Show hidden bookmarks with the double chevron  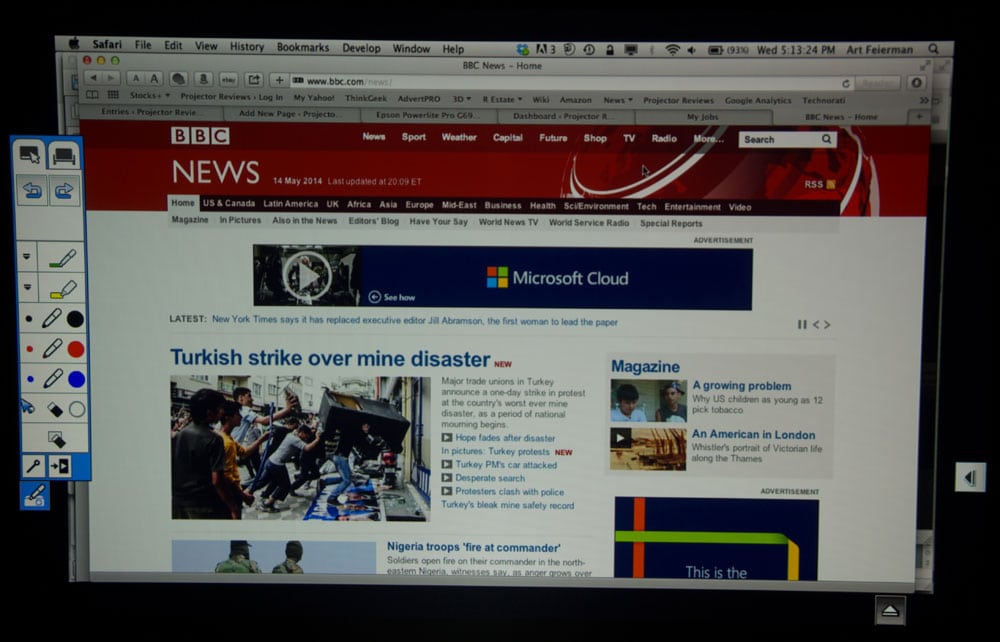[923, 101]
